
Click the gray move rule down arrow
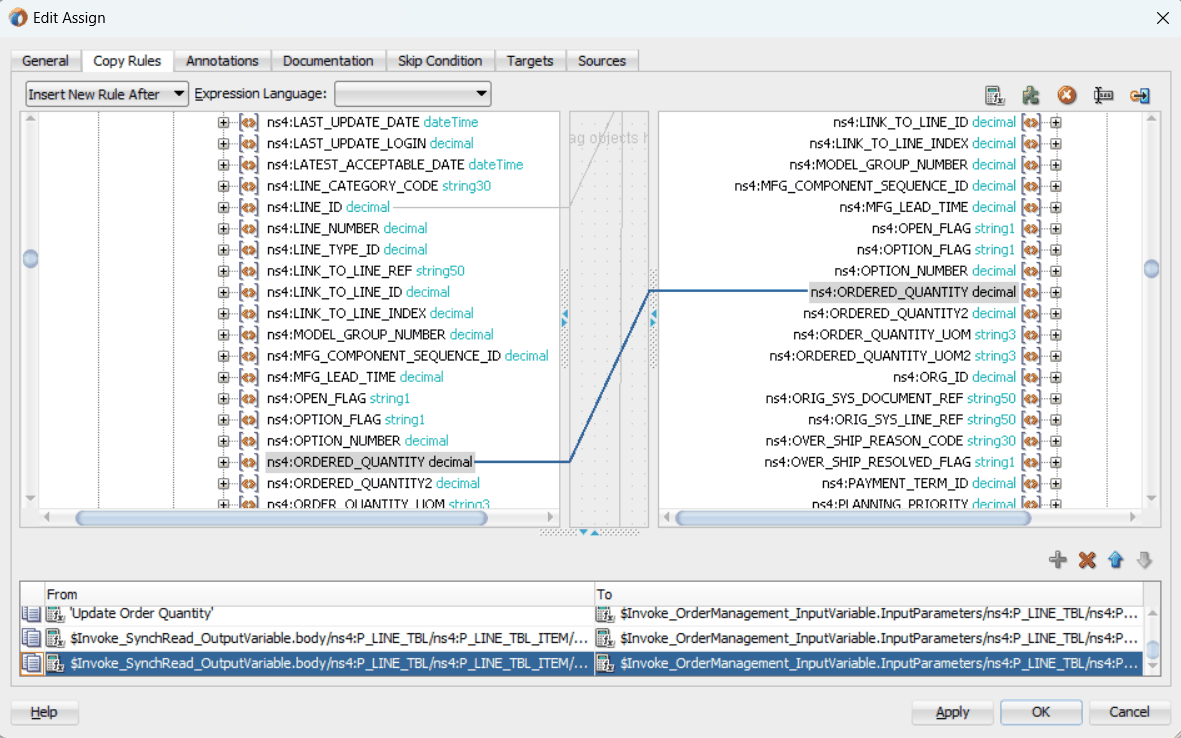1144,560
